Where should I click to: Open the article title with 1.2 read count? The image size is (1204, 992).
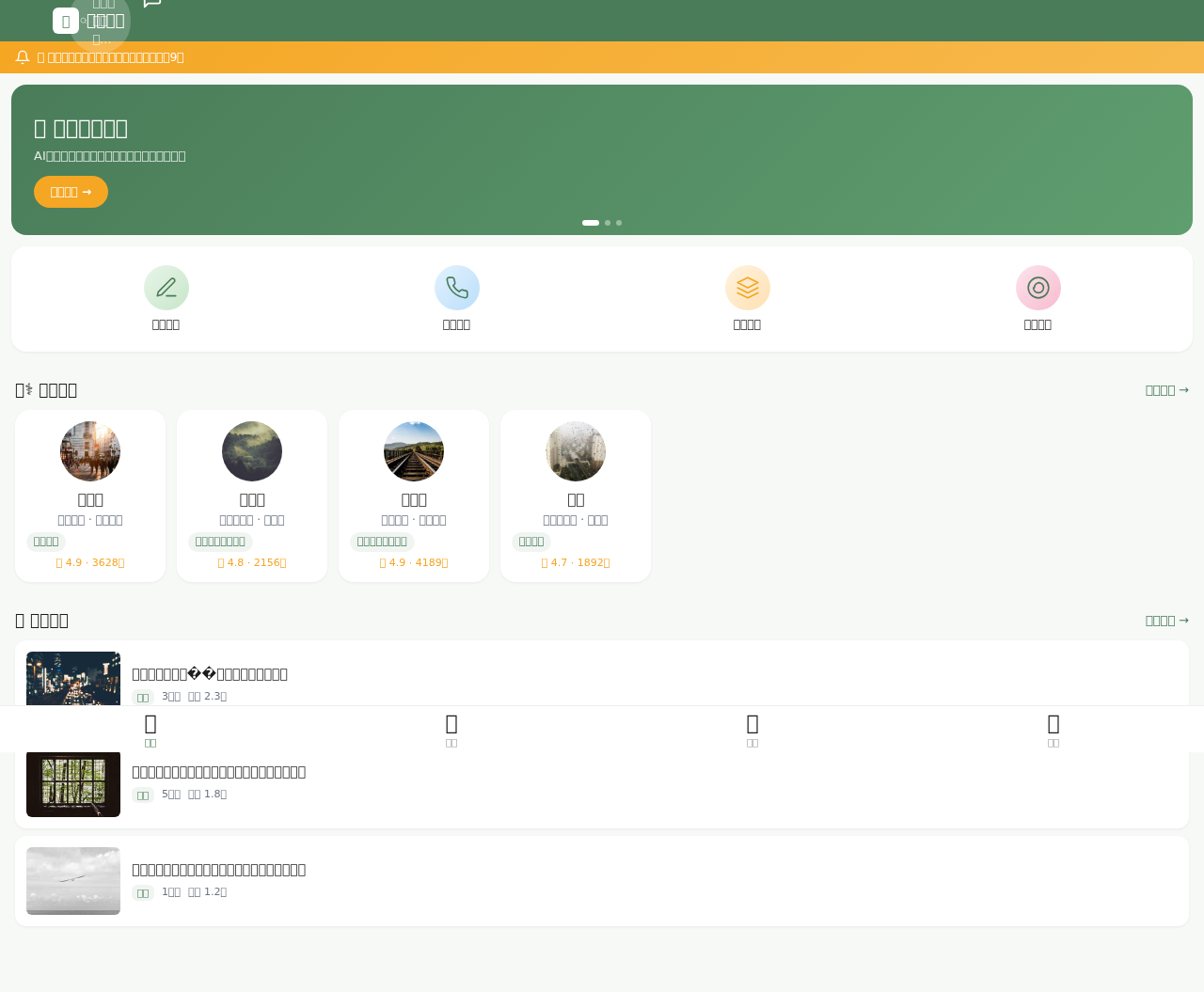pyautogui.click(x=219, y=870)
